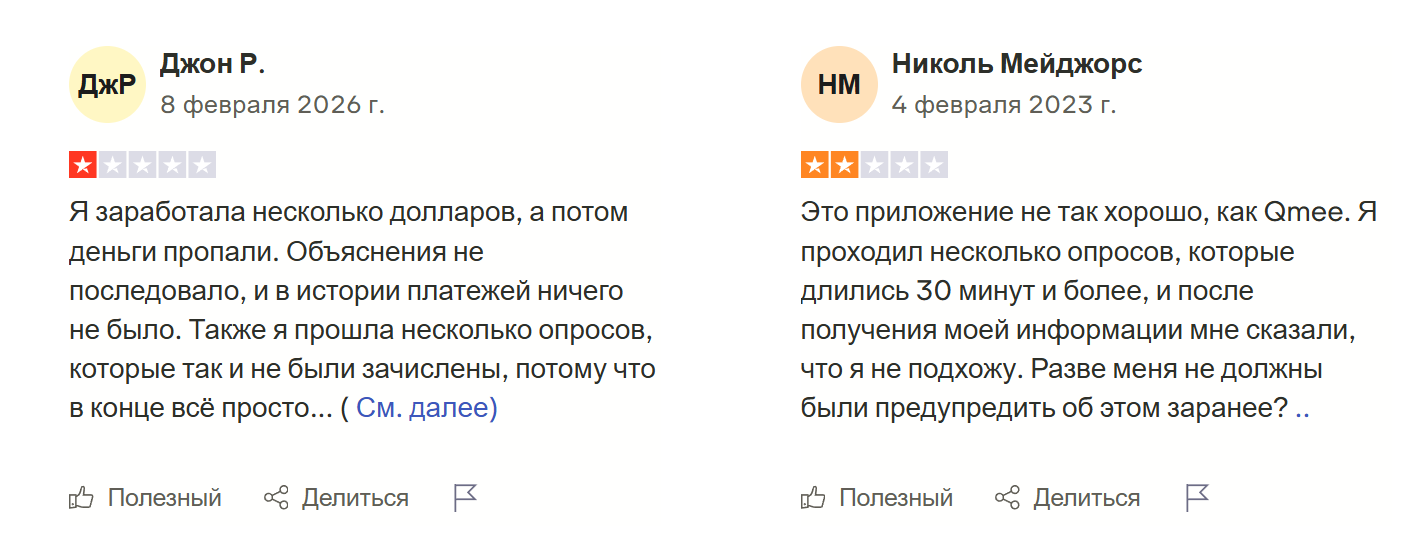Click share icon under Николь Мейджорс's review
Viewport: 1416px width, 539px height.
click(x=1007, y=498)
